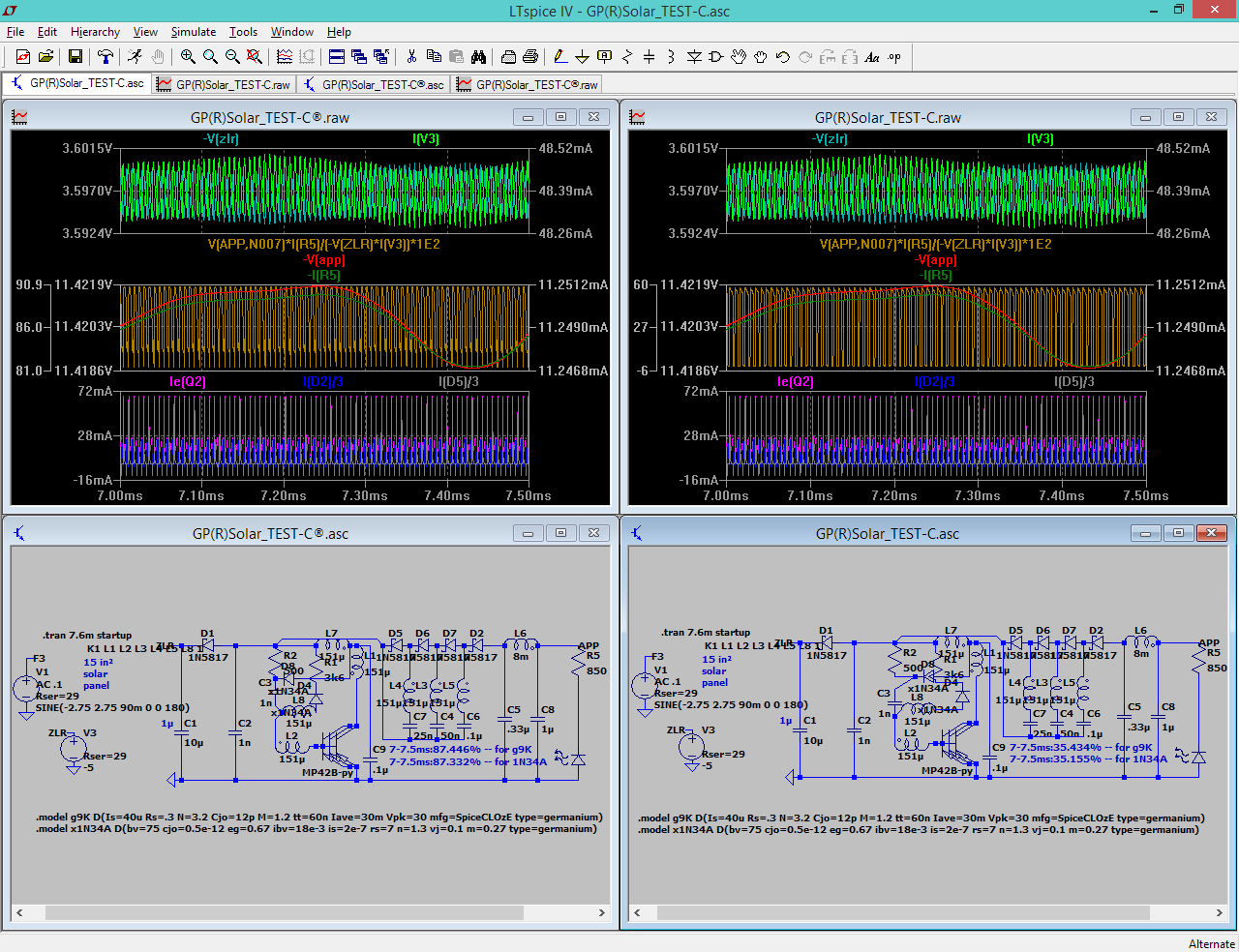Click the Pan magnifier icon
This screenshot has height=952, width=1239.
click(x=210, y=57)
